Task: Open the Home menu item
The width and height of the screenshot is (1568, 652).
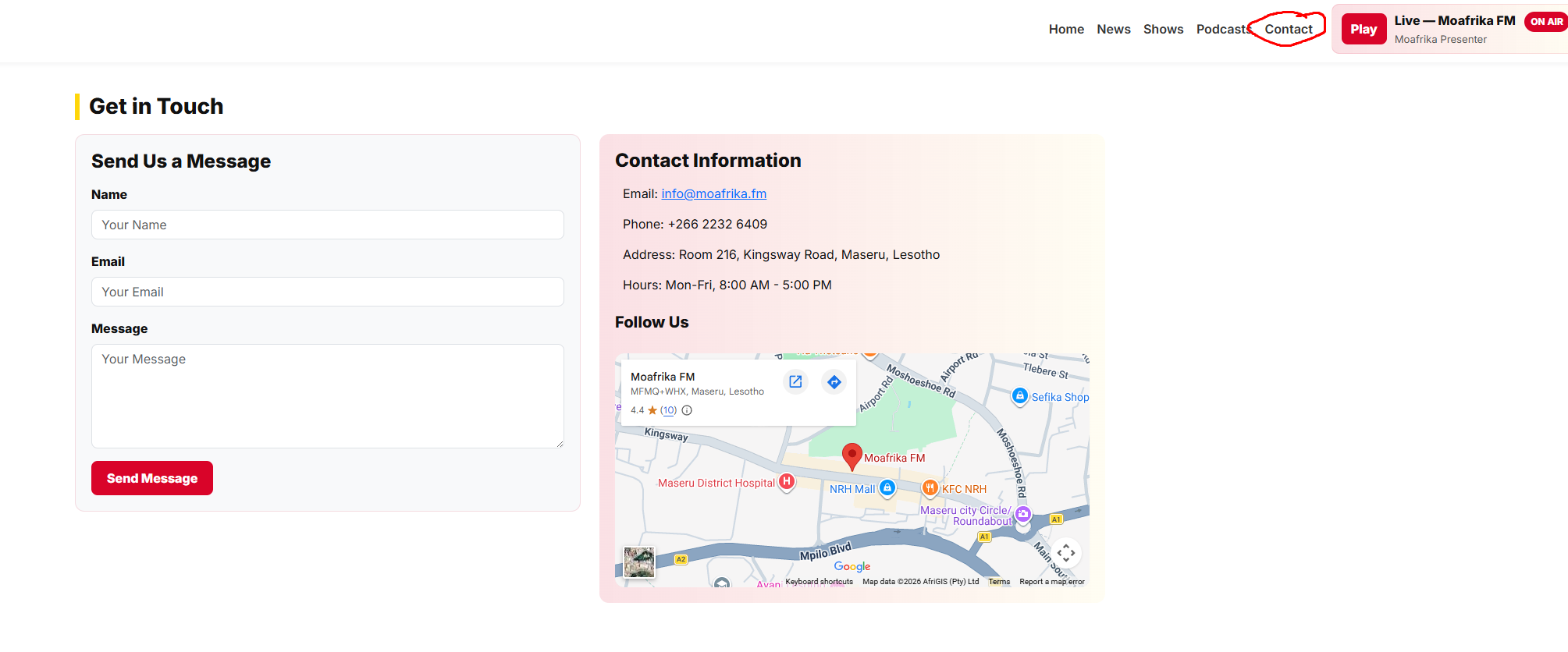Action: [1065, 30]
